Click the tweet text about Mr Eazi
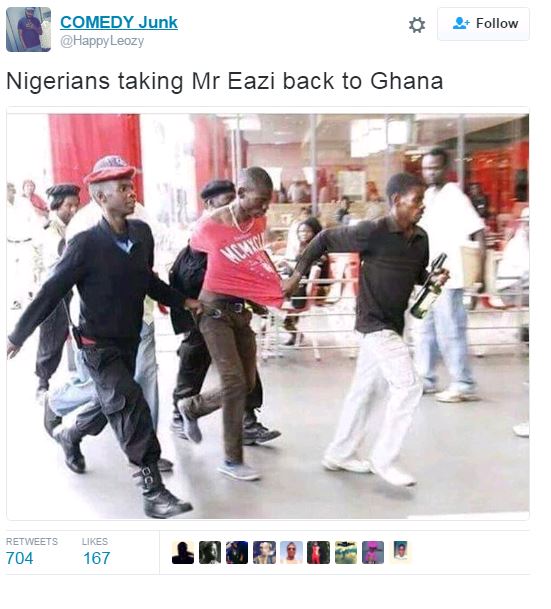Viewport: 551px width, 609px height. pyautogui.click(x=225, y=81)
